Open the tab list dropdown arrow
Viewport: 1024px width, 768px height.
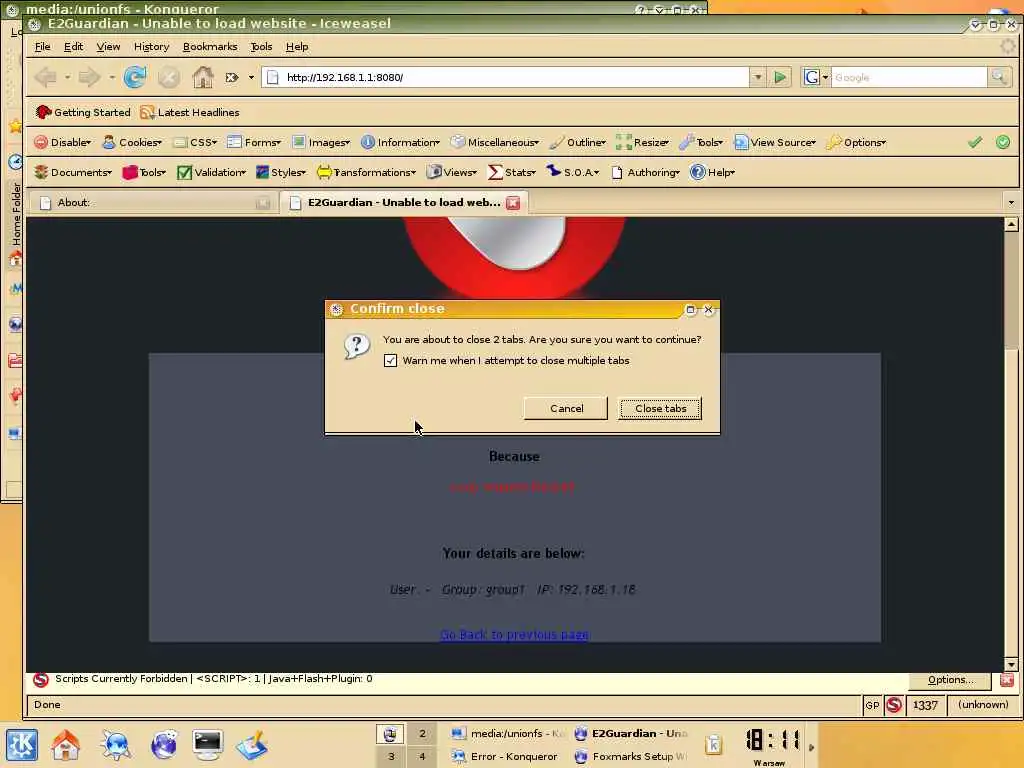[x=1011, y=202]
